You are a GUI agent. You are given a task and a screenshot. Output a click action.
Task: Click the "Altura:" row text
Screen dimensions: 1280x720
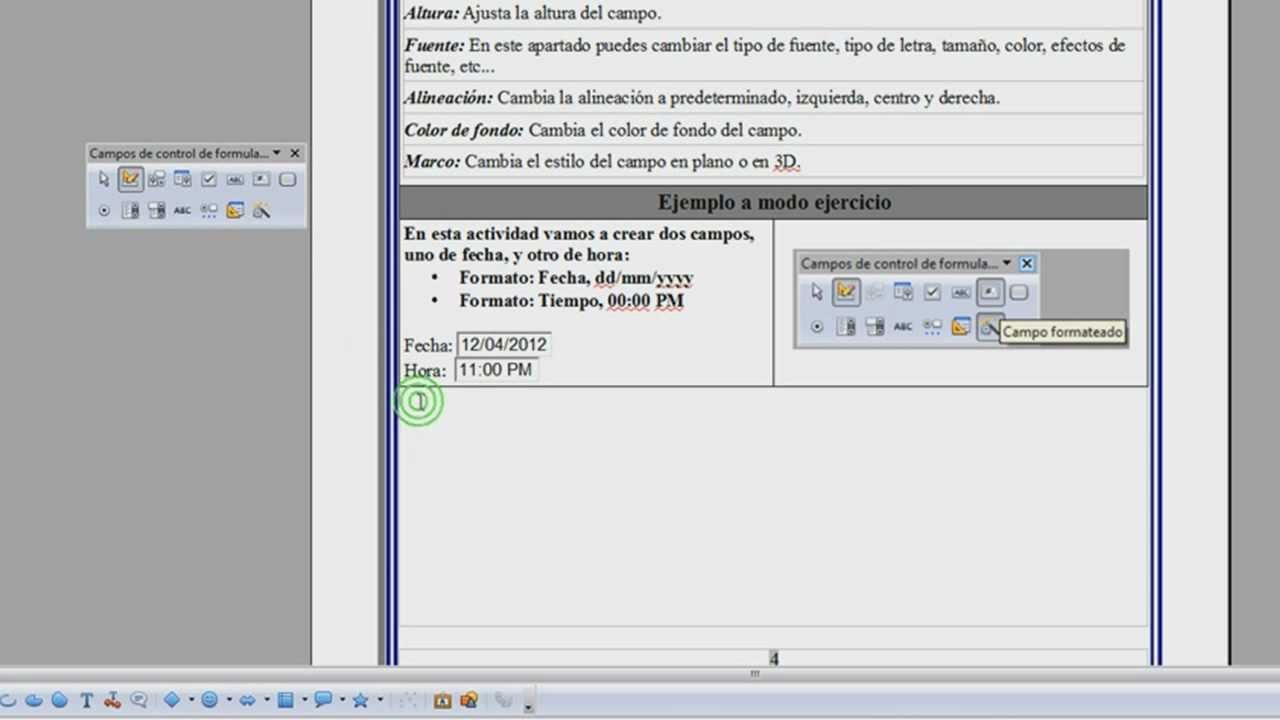point(532,13)
